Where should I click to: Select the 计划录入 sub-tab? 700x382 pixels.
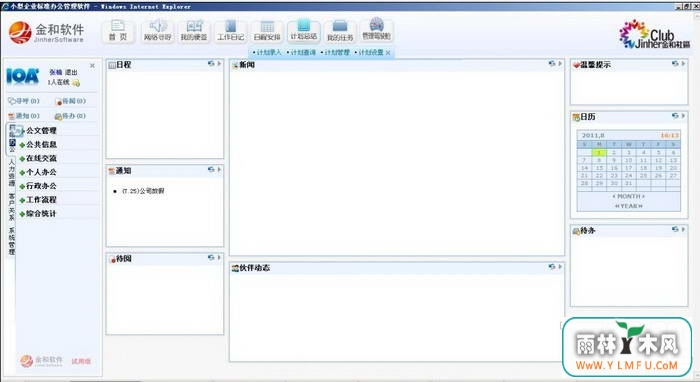(267, 53)
